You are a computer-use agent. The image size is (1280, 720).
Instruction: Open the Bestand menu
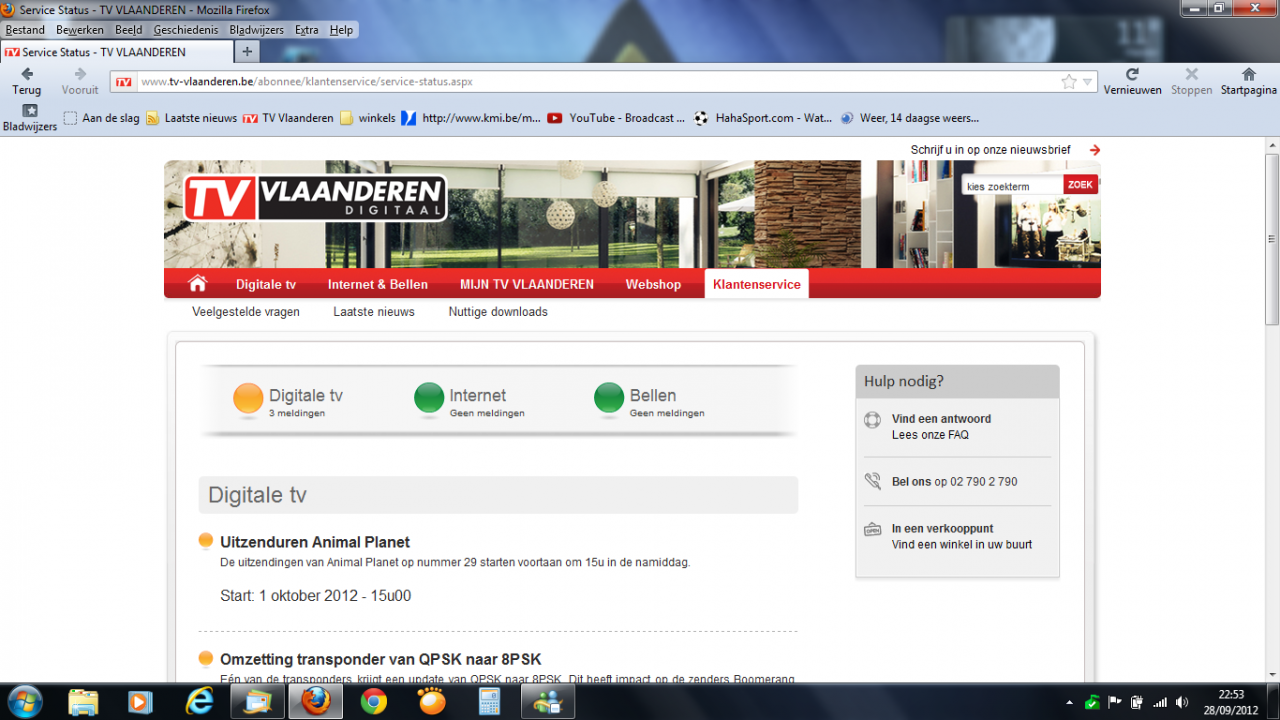tap(25, 30)
